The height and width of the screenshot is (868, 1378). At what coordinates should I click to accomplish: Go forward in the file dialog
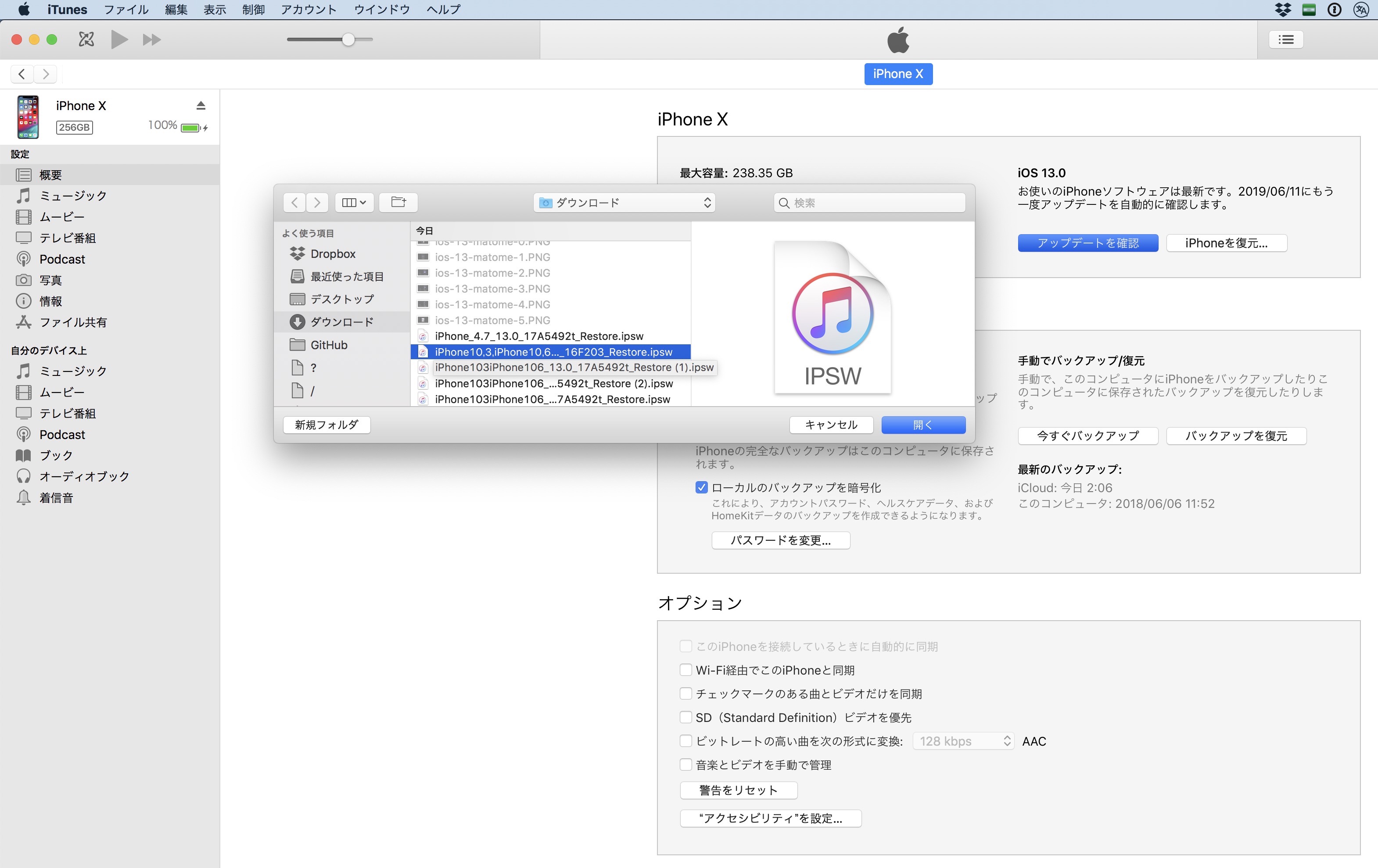(317, 203)
